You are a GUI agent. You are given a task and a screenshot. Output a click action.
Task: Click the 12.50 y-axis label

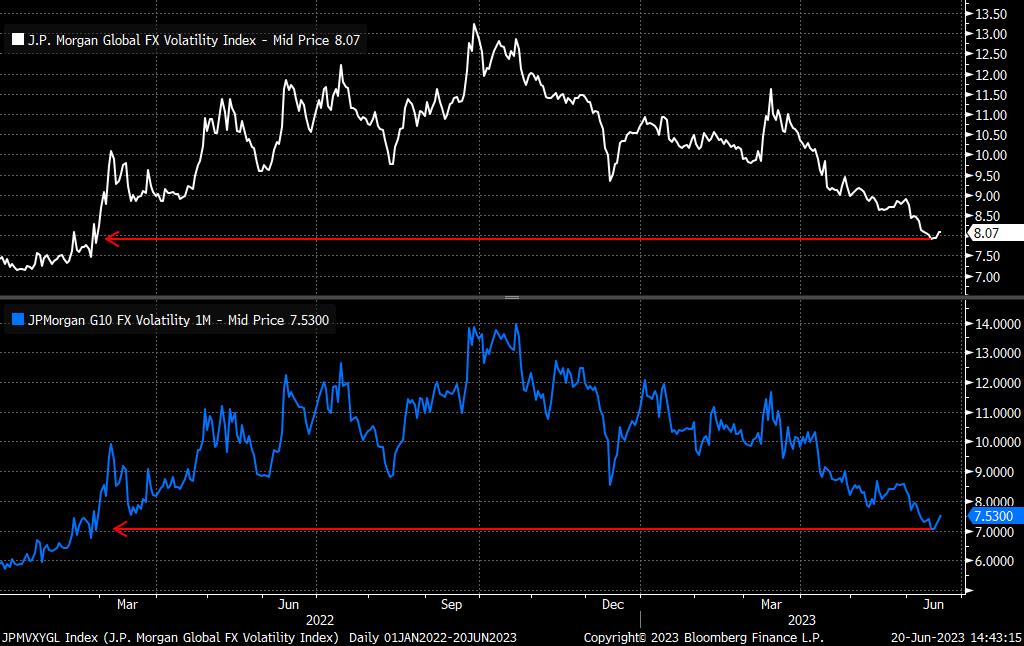click(991, 55)
